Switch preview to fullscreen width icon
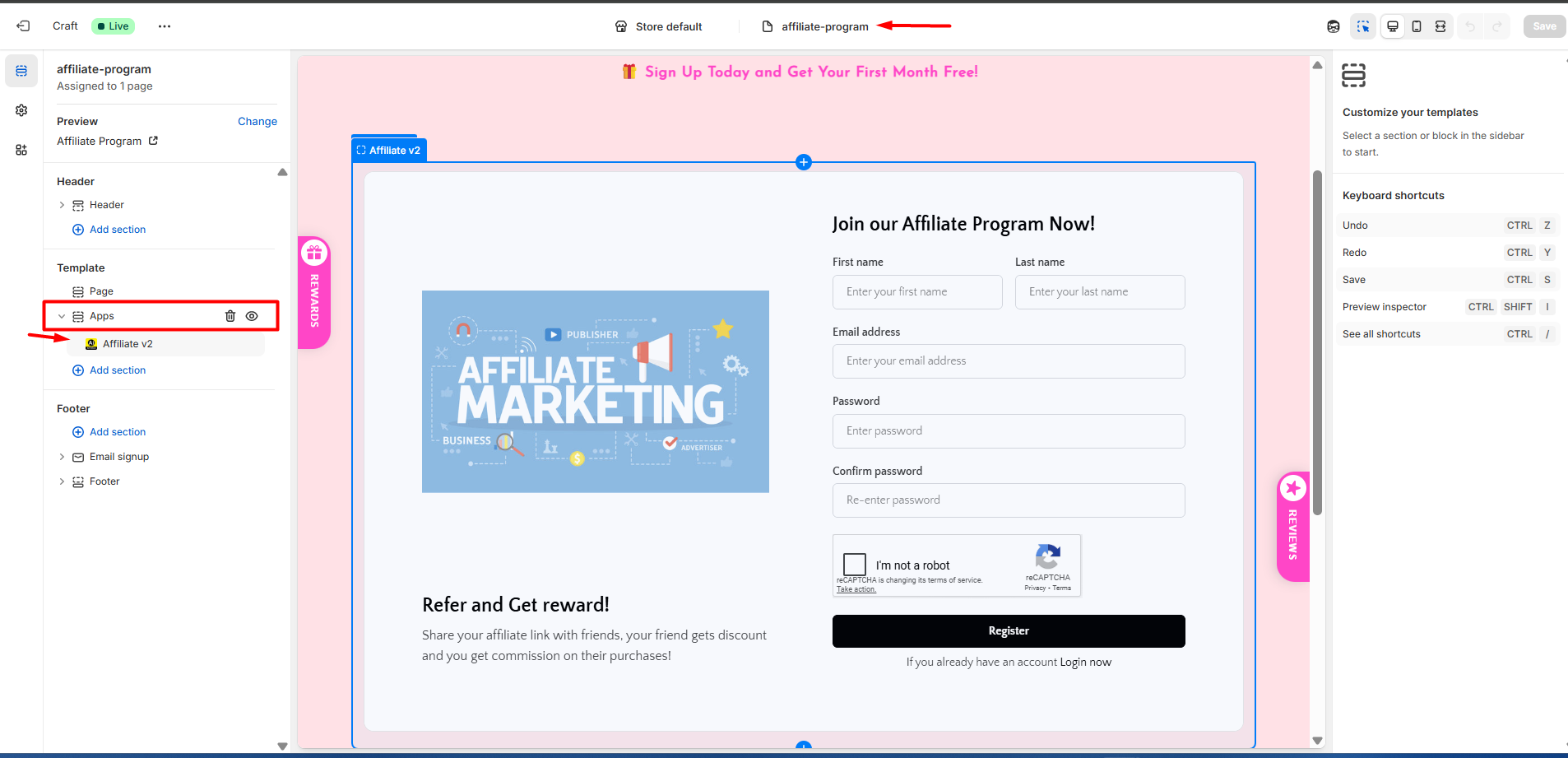Screen dimensions: 1568x758 [1440, 26]
